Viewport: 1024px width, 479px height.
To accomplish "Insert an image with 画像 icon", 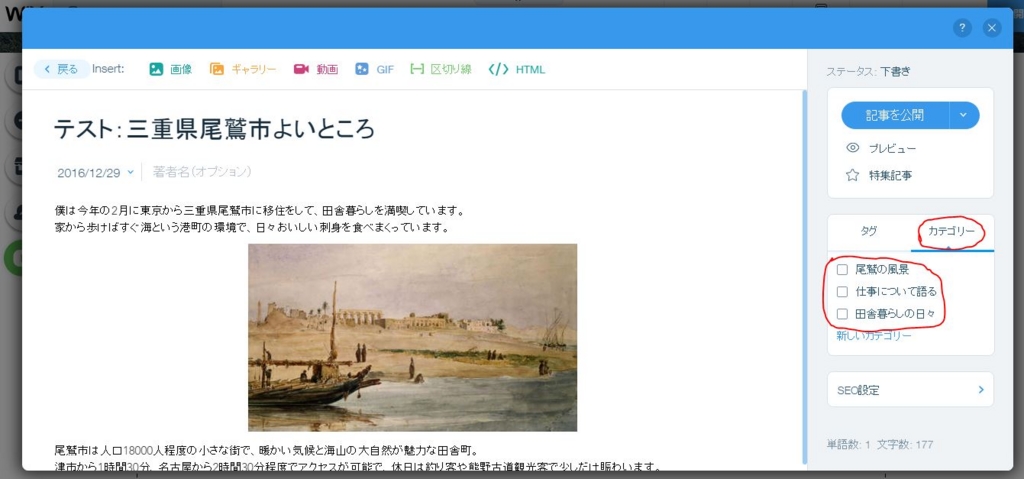I will (156, 69).
